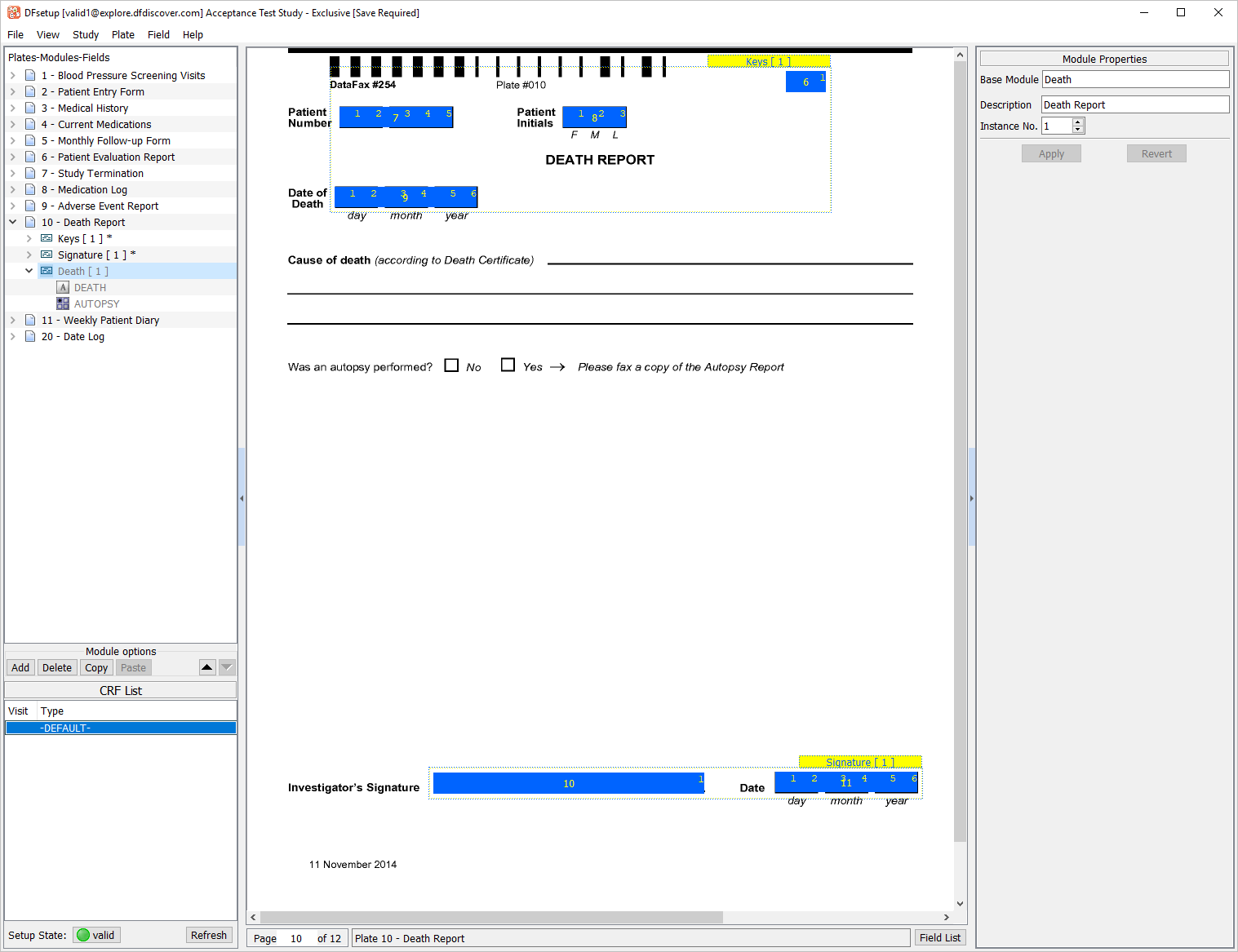
Task: Click the Keys module icon in tree
Action: coord(47,238)
